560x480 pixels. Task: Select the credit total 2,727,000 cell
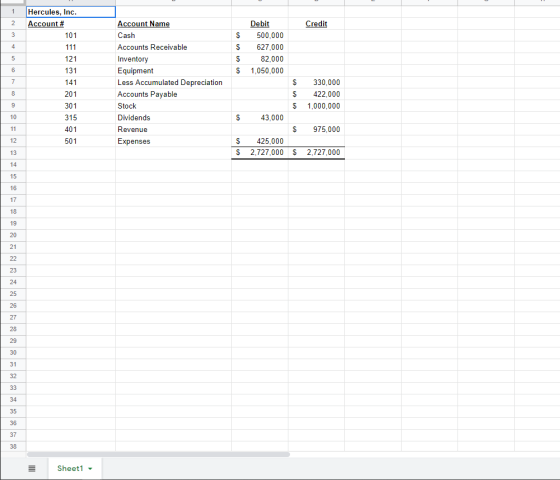click(316, 152)
